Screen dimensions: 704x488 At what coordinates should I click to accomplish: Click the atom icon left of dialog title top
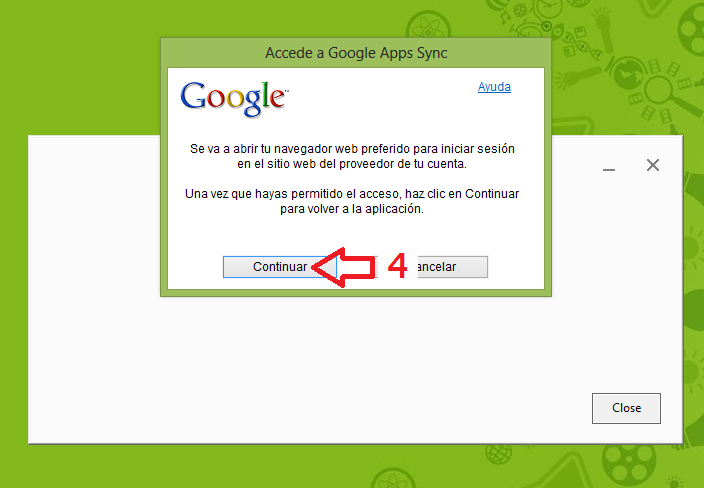coord(427,26)
